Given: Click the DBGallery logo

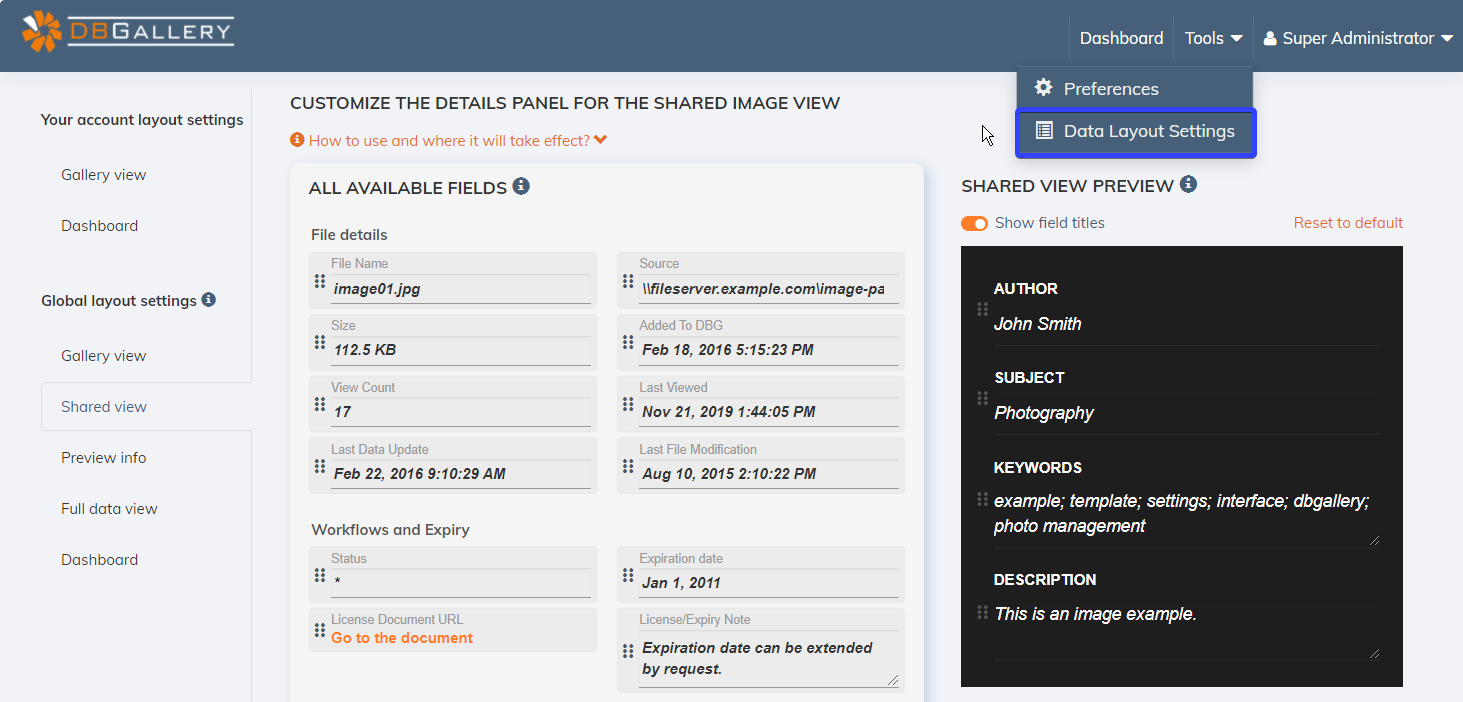Looking at the screenshot, I should coord(128,31).
